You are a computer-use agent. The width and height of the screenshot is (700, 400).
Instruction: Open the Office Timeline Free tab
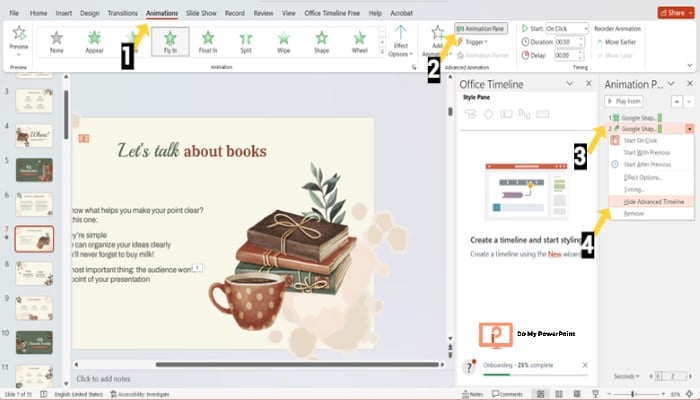pos(332,13)
